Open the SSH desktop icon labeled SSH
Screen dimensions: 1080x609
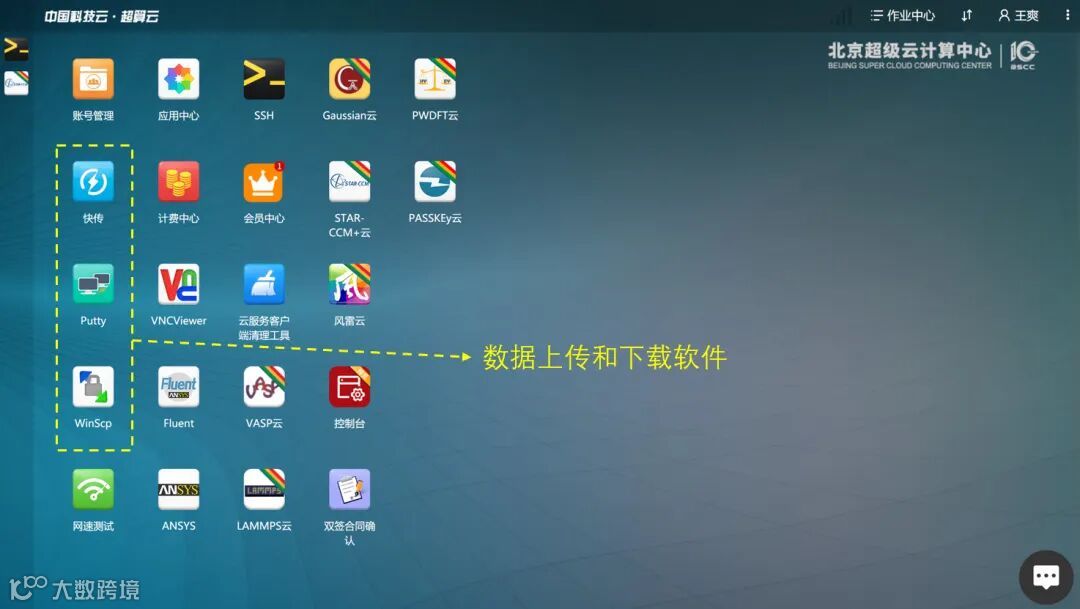(x=264, y=80)
